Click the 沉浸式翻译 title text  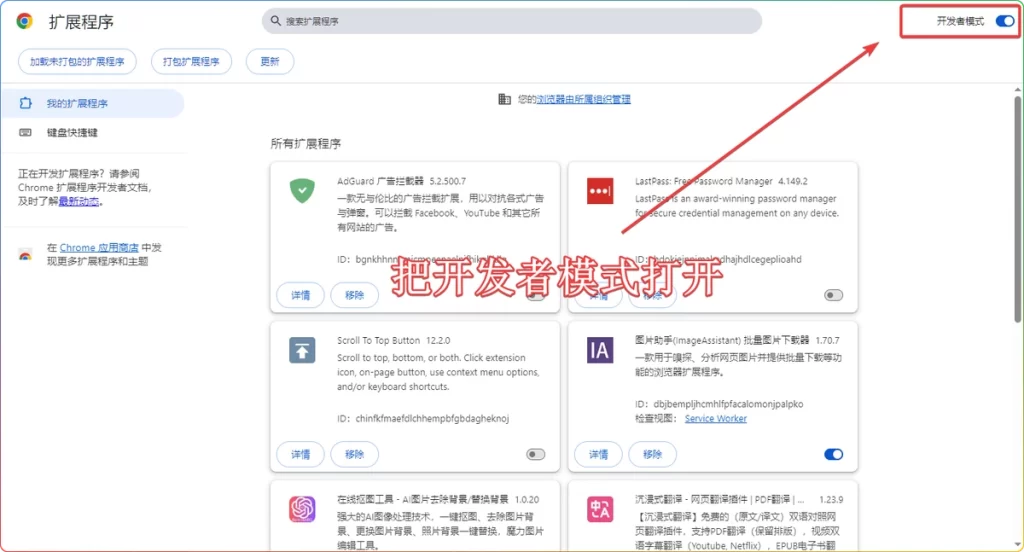coord(720,500)
